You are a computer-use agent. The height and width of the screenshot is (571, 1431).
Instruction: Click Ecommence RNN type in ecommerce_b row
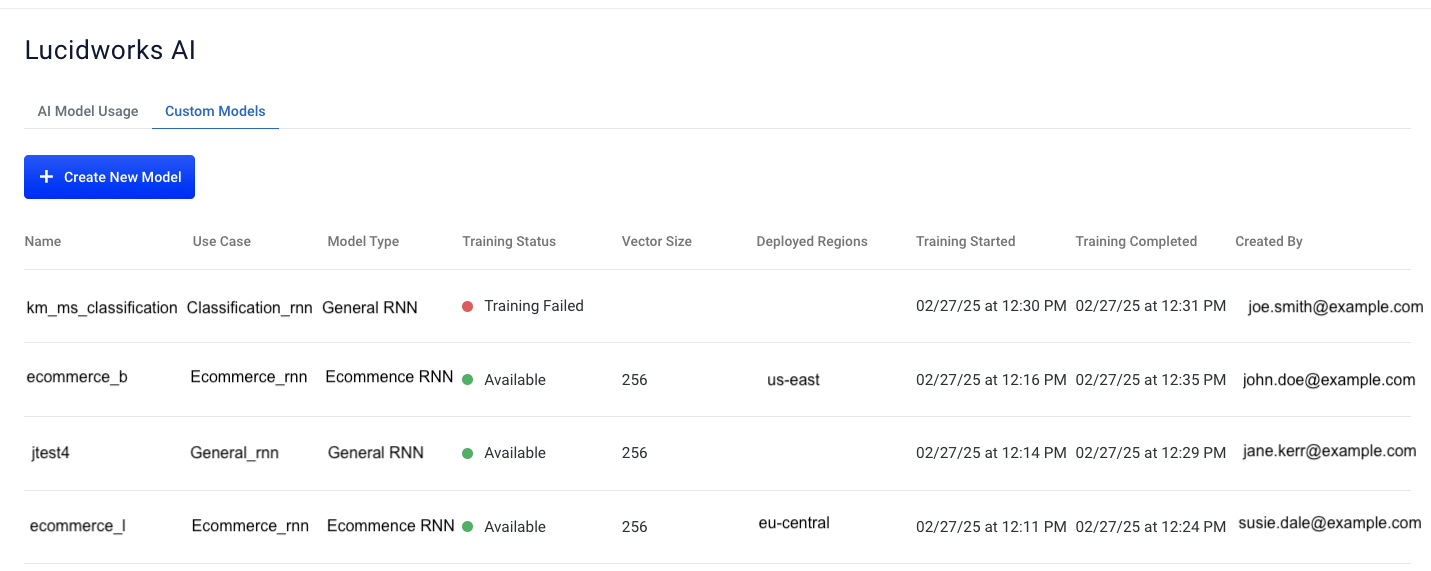(x=389, y=377)
